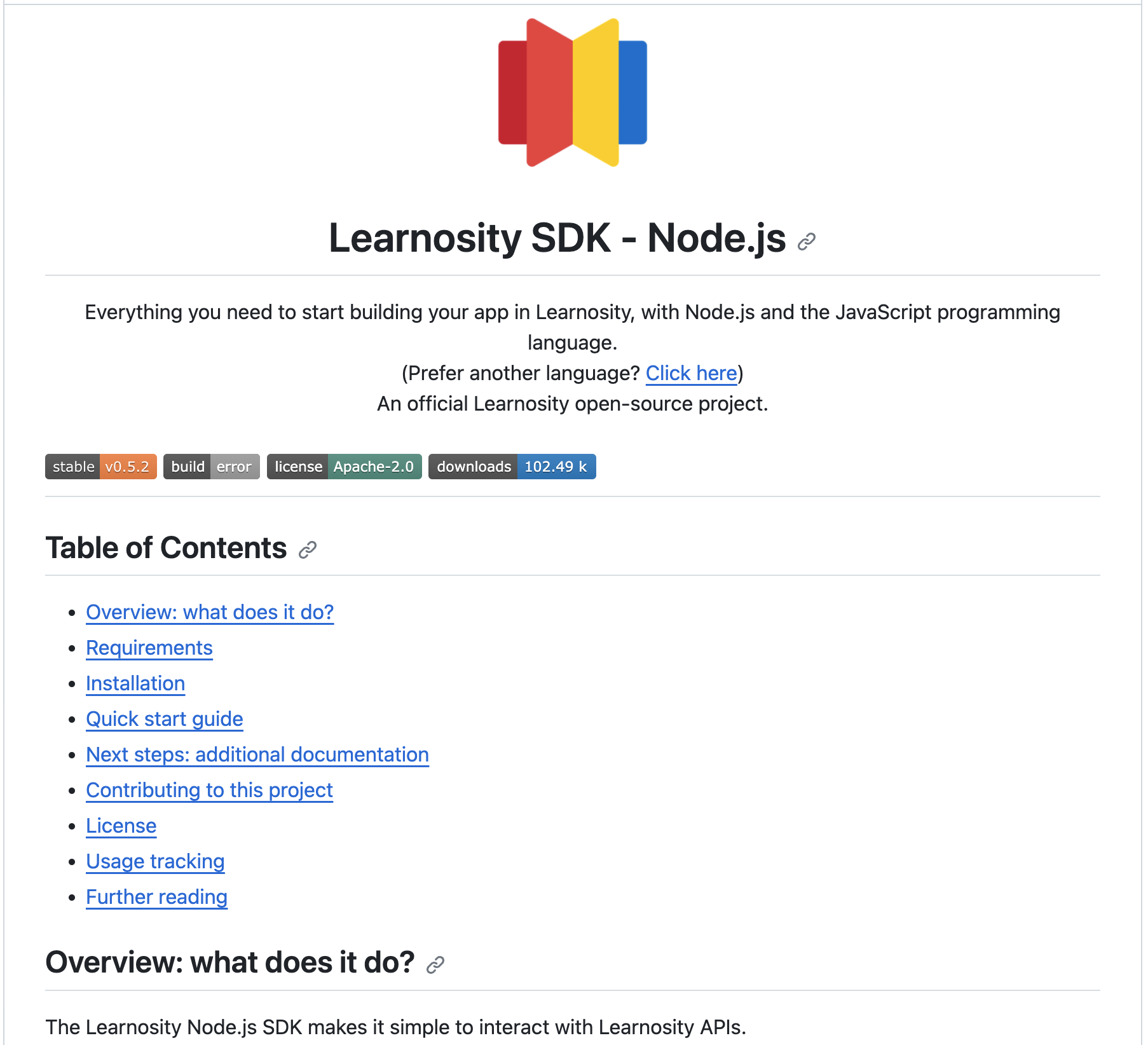Select the License contents link

click(121, 826)
